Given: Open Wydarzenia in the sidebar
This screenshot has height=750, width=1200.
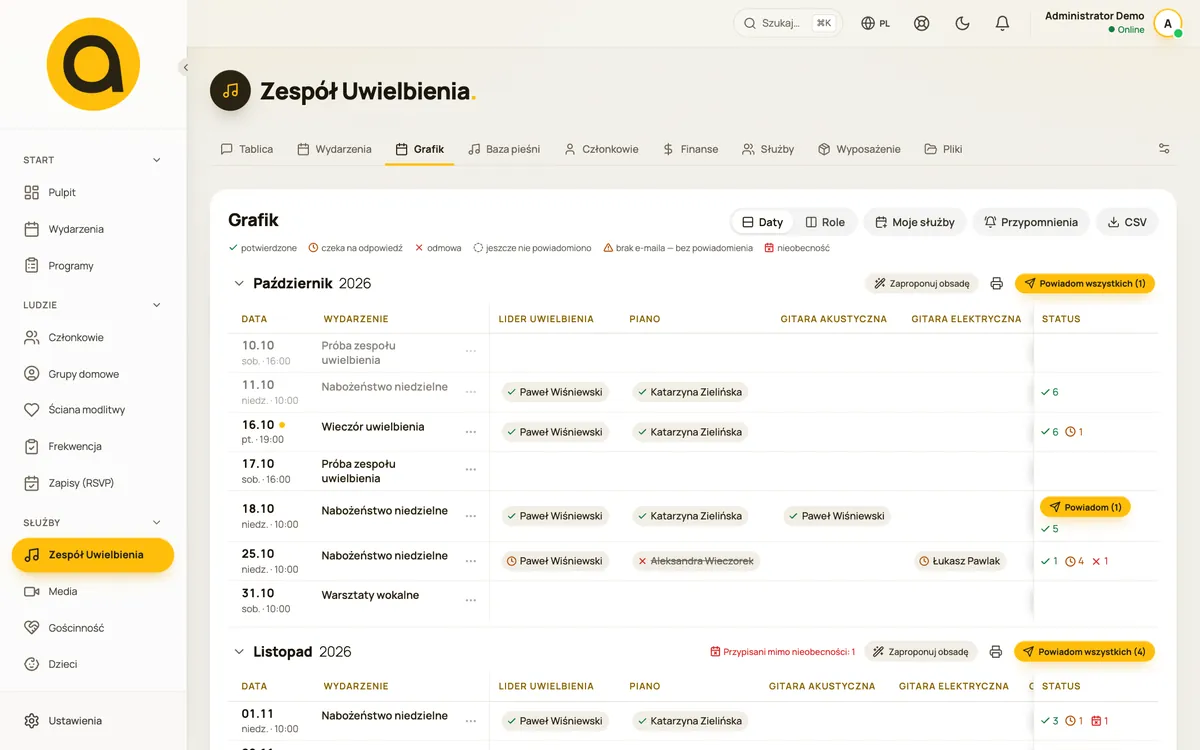Looking at the screenshot, I should pyautogui.click(x=93, y=229).
